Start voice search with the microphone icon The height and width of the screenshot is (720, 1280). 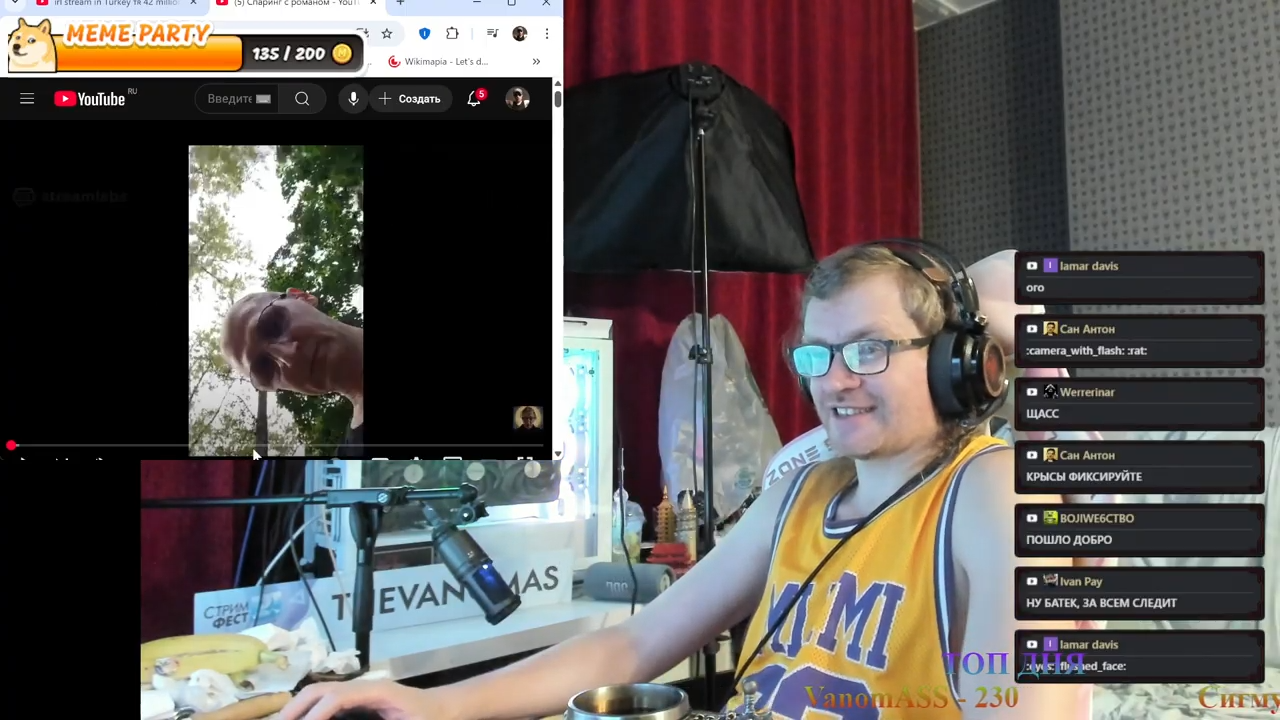pos(353,99)
